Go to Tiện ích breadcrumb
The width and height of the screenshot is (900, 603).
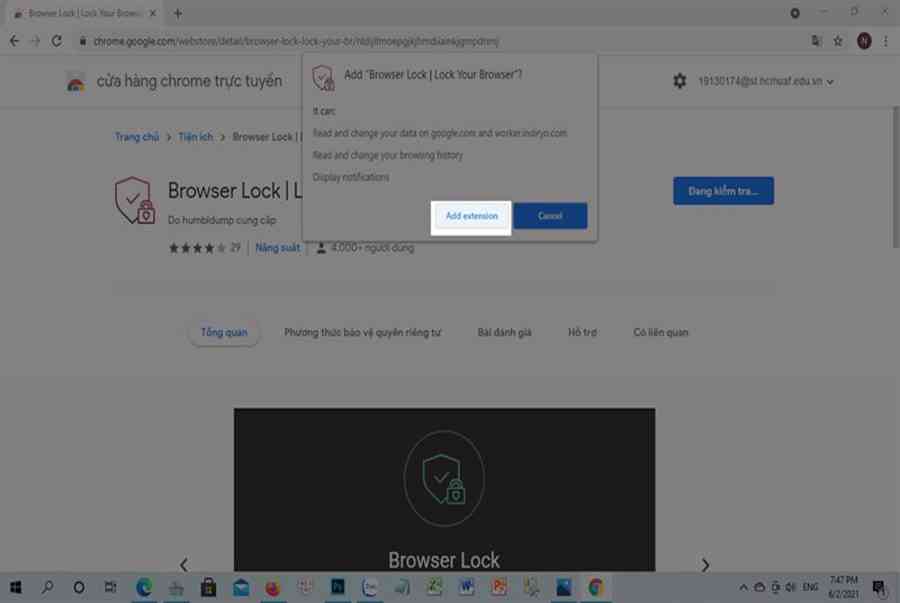[195, 137]
